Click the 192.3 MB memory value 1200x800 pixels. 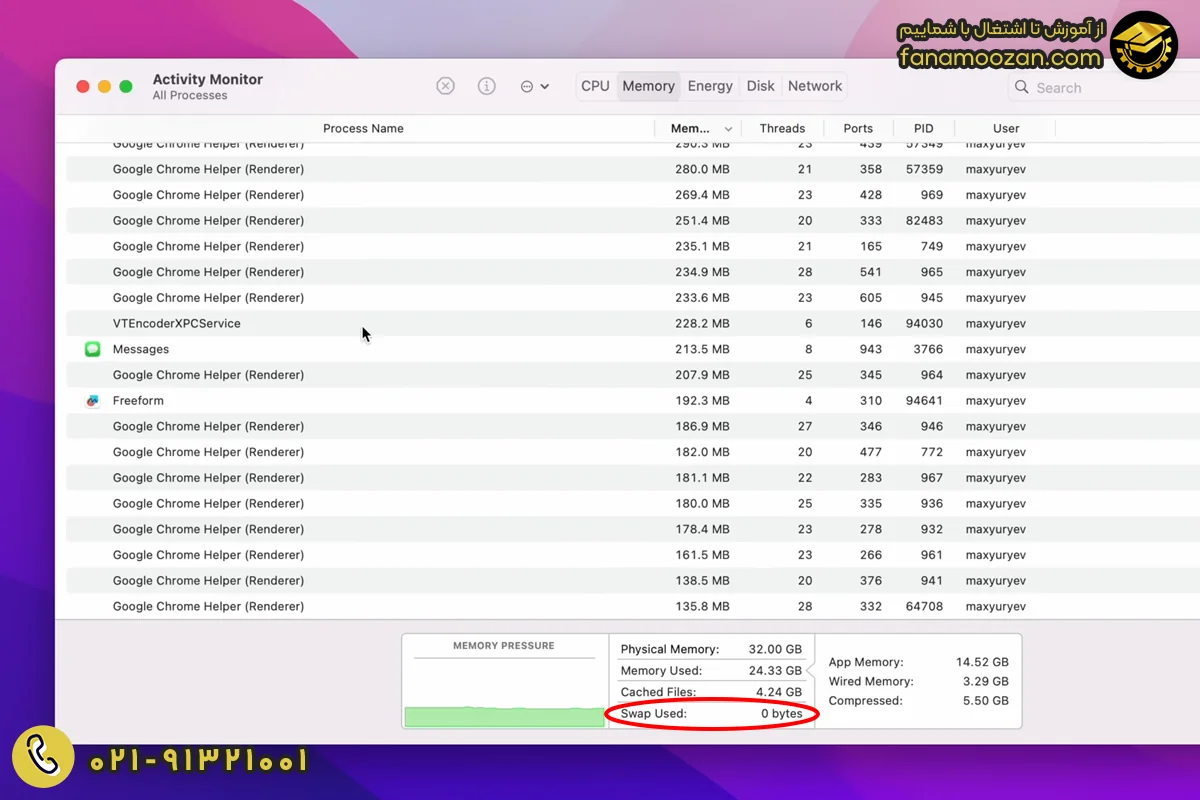coord(702,400)
